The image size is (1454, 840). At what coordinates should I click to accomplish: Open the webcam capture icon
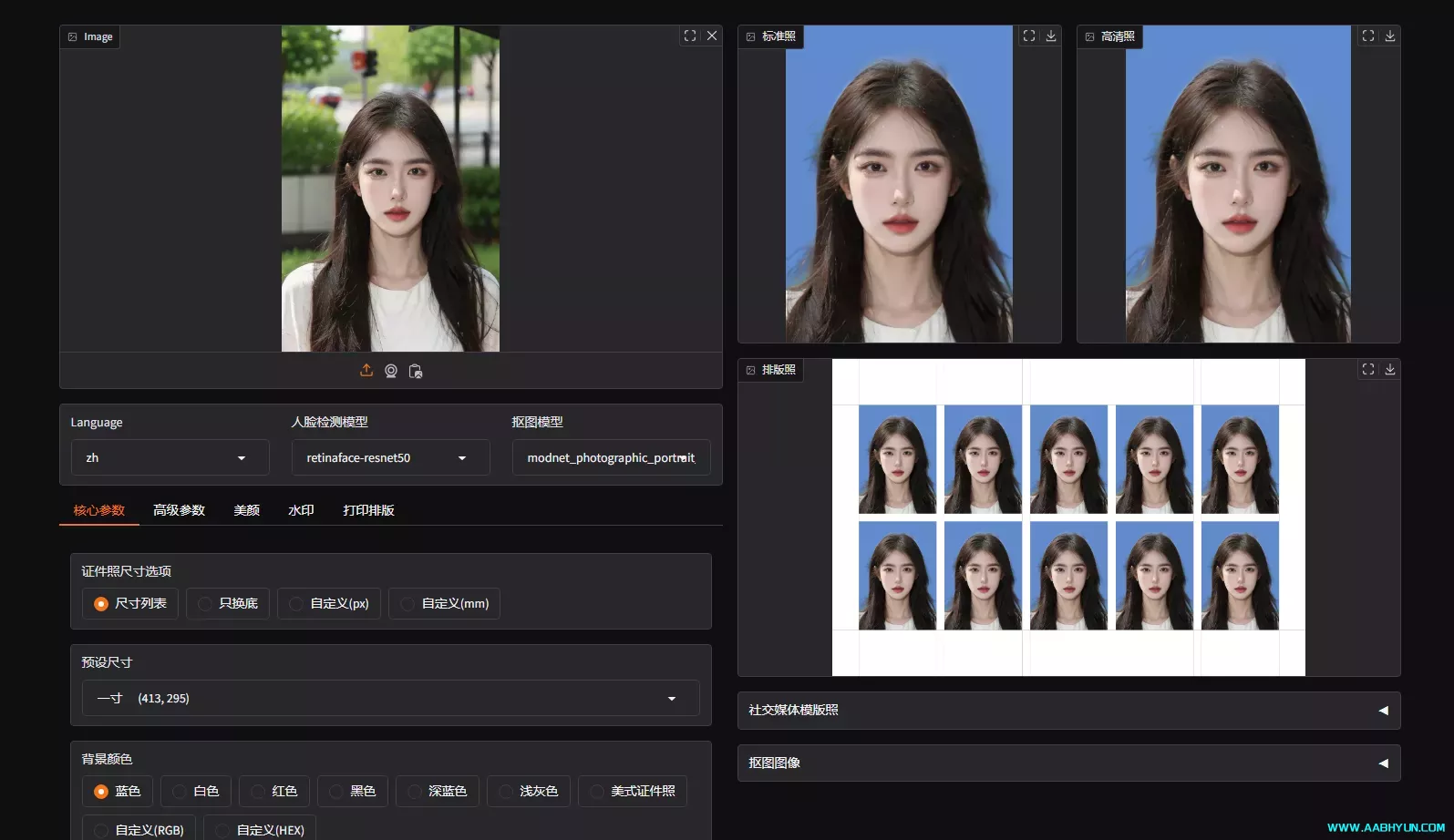(x=391, y=371)
